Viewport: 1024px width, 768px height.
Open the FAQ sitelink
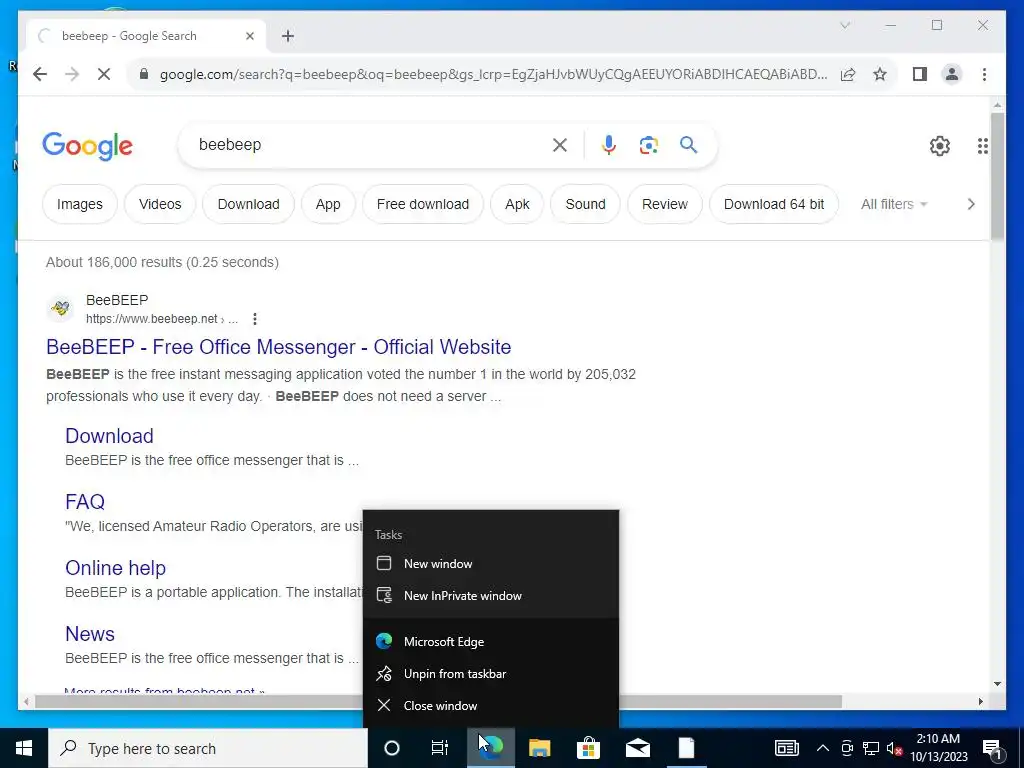(85, 502)
